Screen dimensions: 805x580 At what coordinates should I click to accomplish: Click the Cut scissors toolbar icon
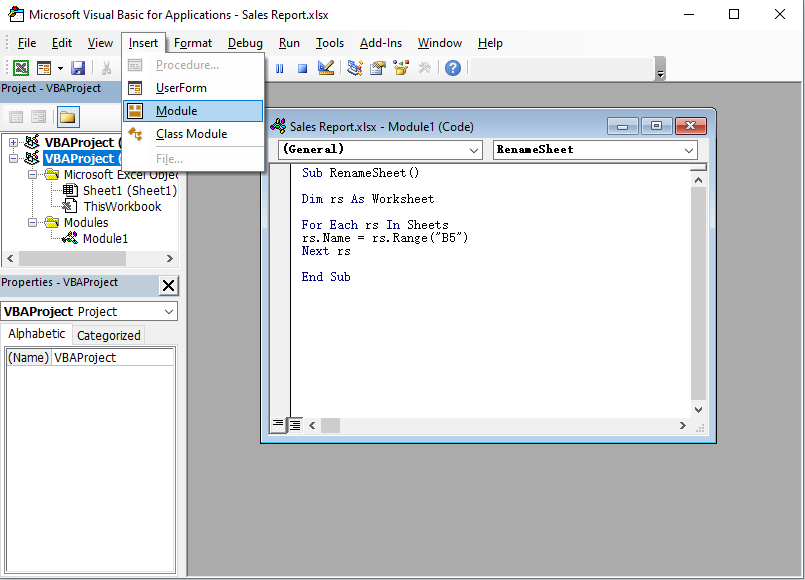coord(106,68)
